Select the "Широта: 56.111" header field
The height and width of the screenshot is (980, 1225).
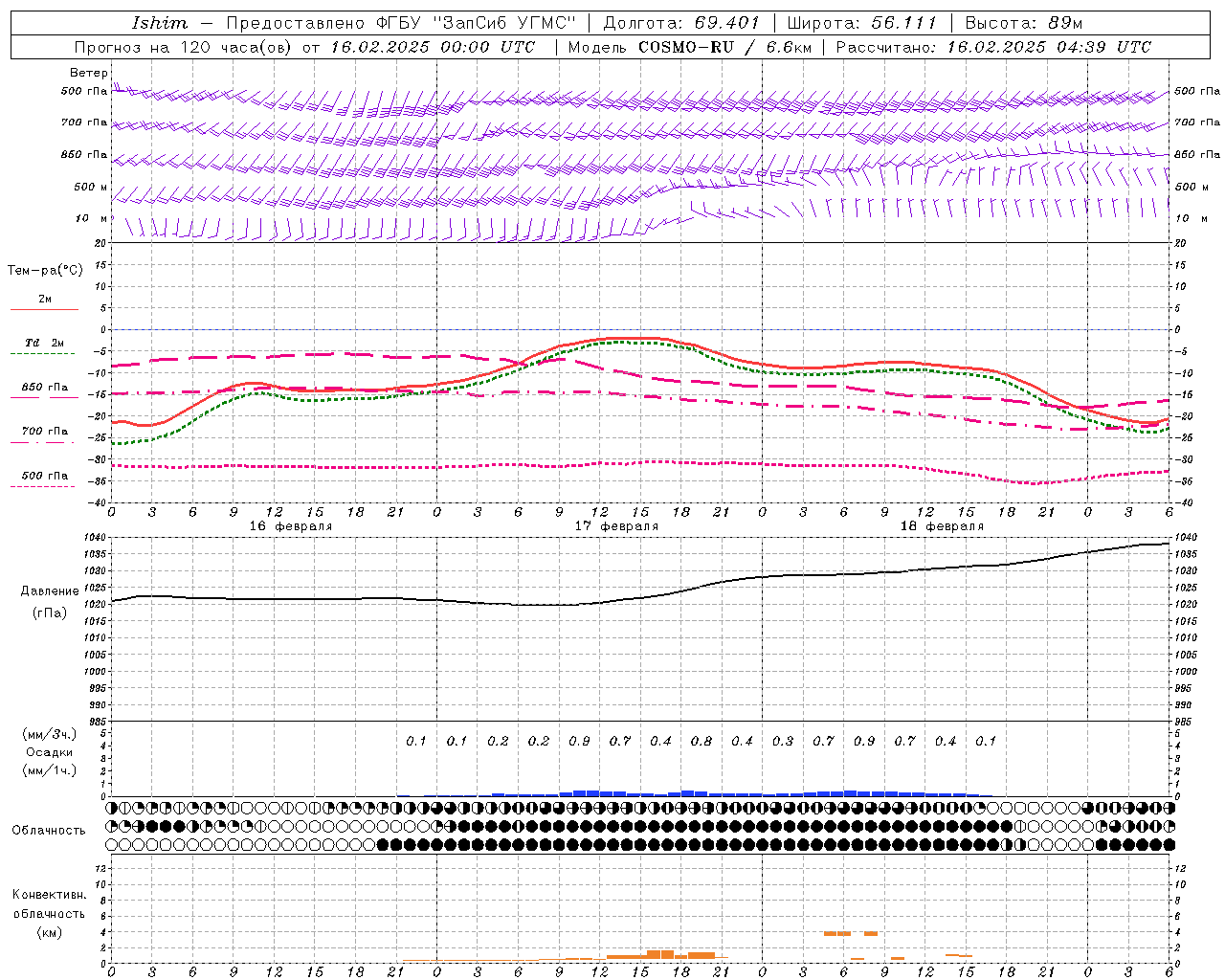tap(862, 23)
